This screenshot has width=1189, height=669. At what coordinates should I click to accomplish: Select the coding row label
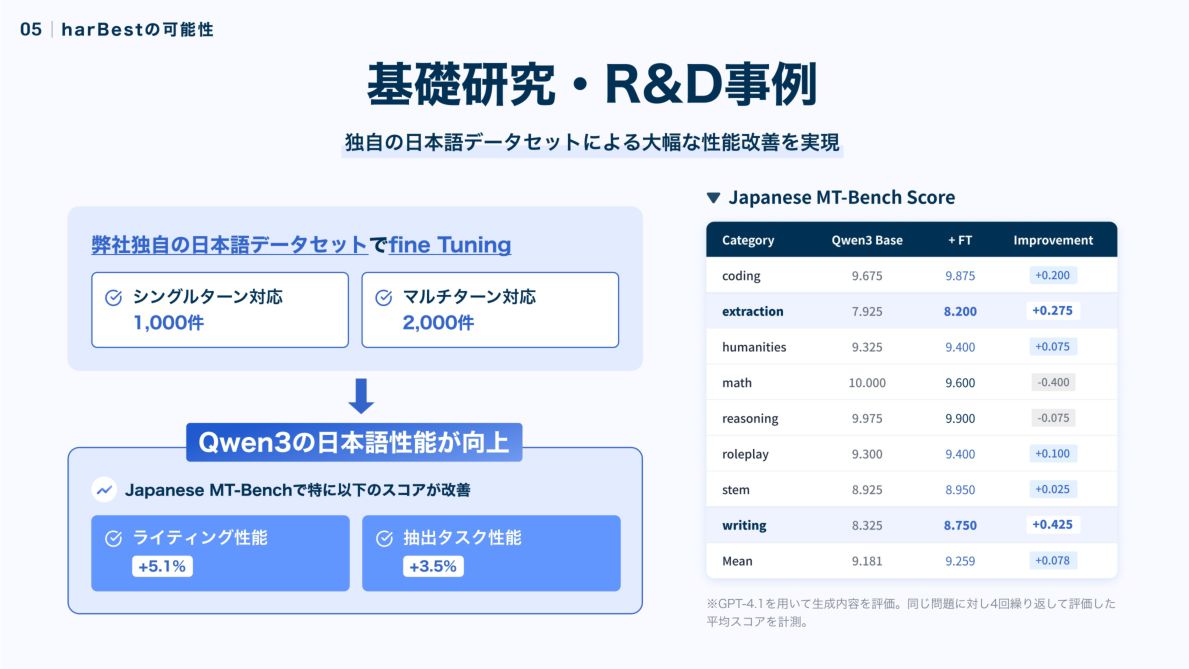741,276
